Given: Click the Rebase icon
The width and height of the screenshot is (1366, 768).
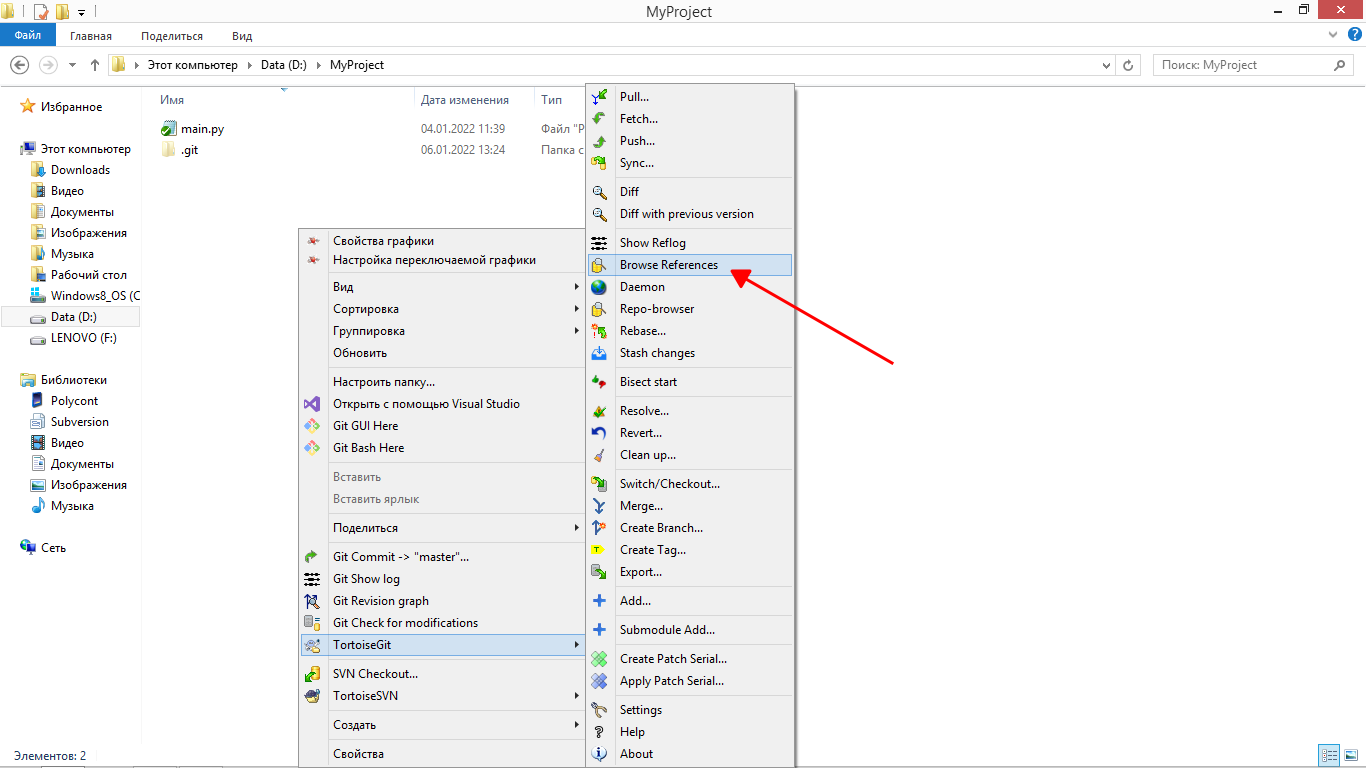Looking at the screenshot, I should tap(599, 331).
